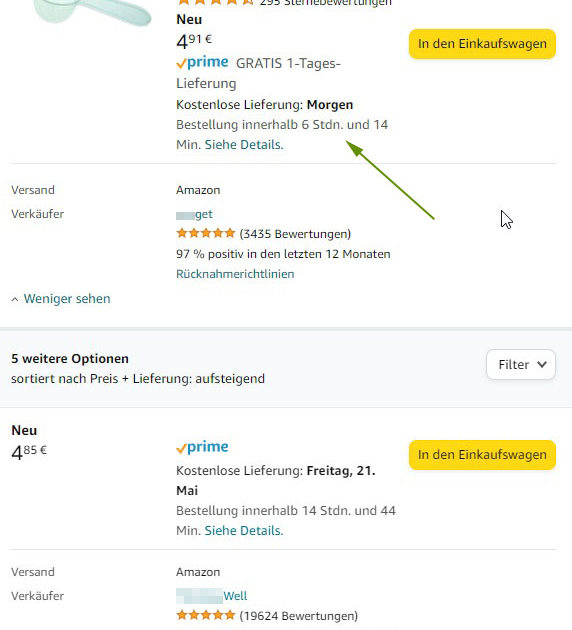Click the prime logo on the 4,85 € offer
Image resolution: width=572 pixels, height=630 pixels.
[x=202, y=447]
